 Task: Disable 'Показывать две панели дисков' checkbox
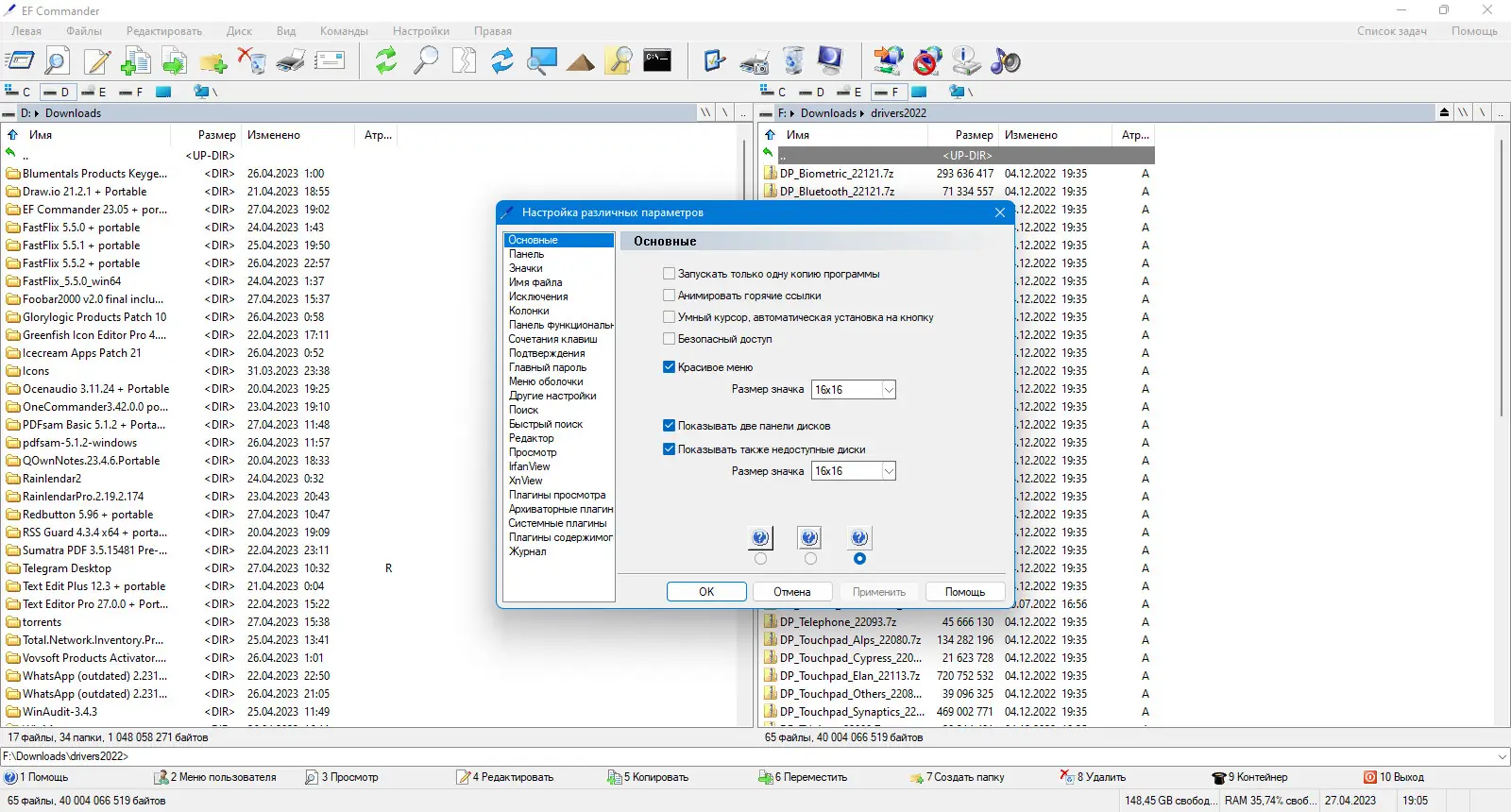pos(670,426)
